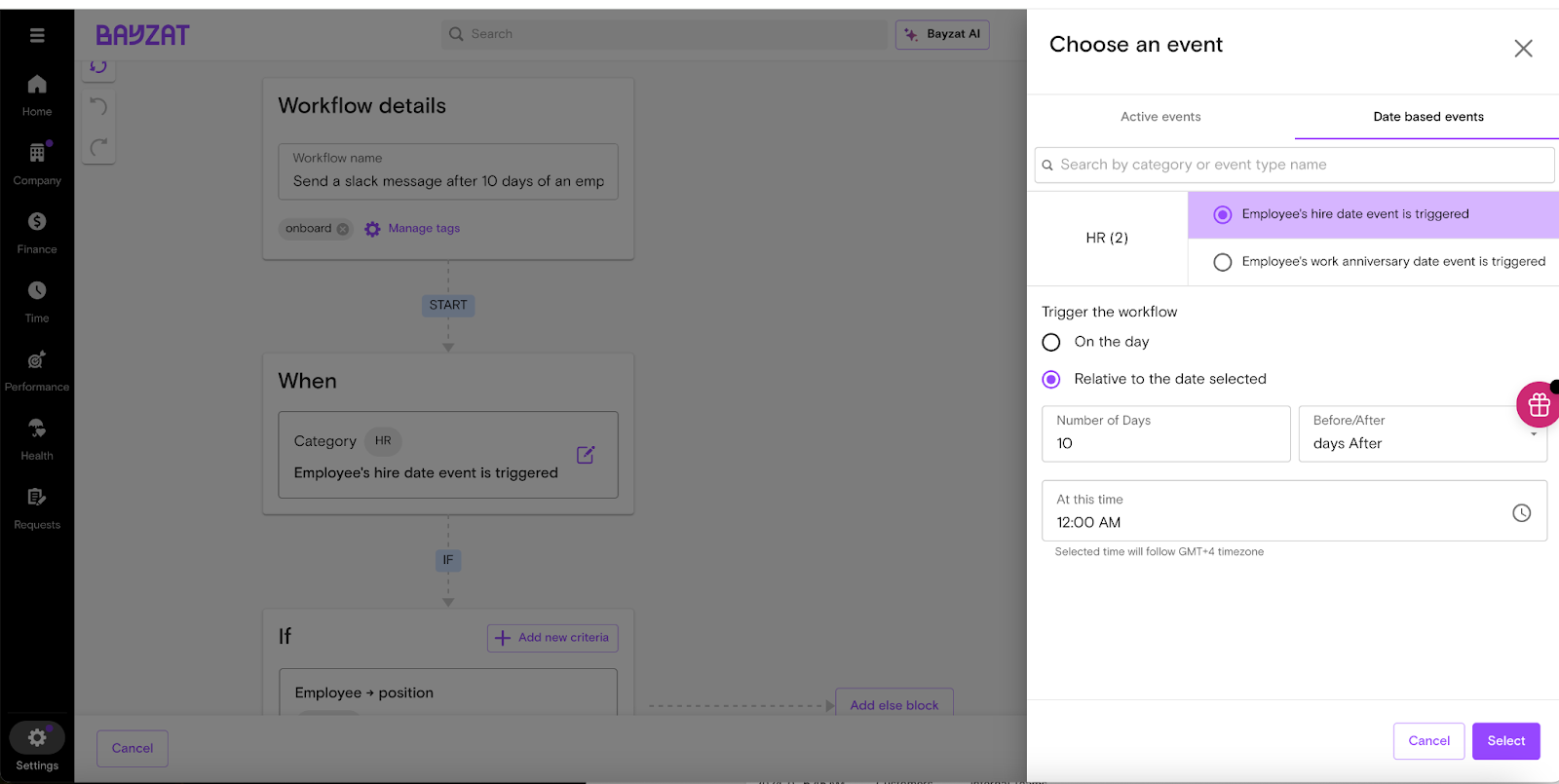Click the clock icon in time field
The image size is (1559, 784).
point(1521,513)
